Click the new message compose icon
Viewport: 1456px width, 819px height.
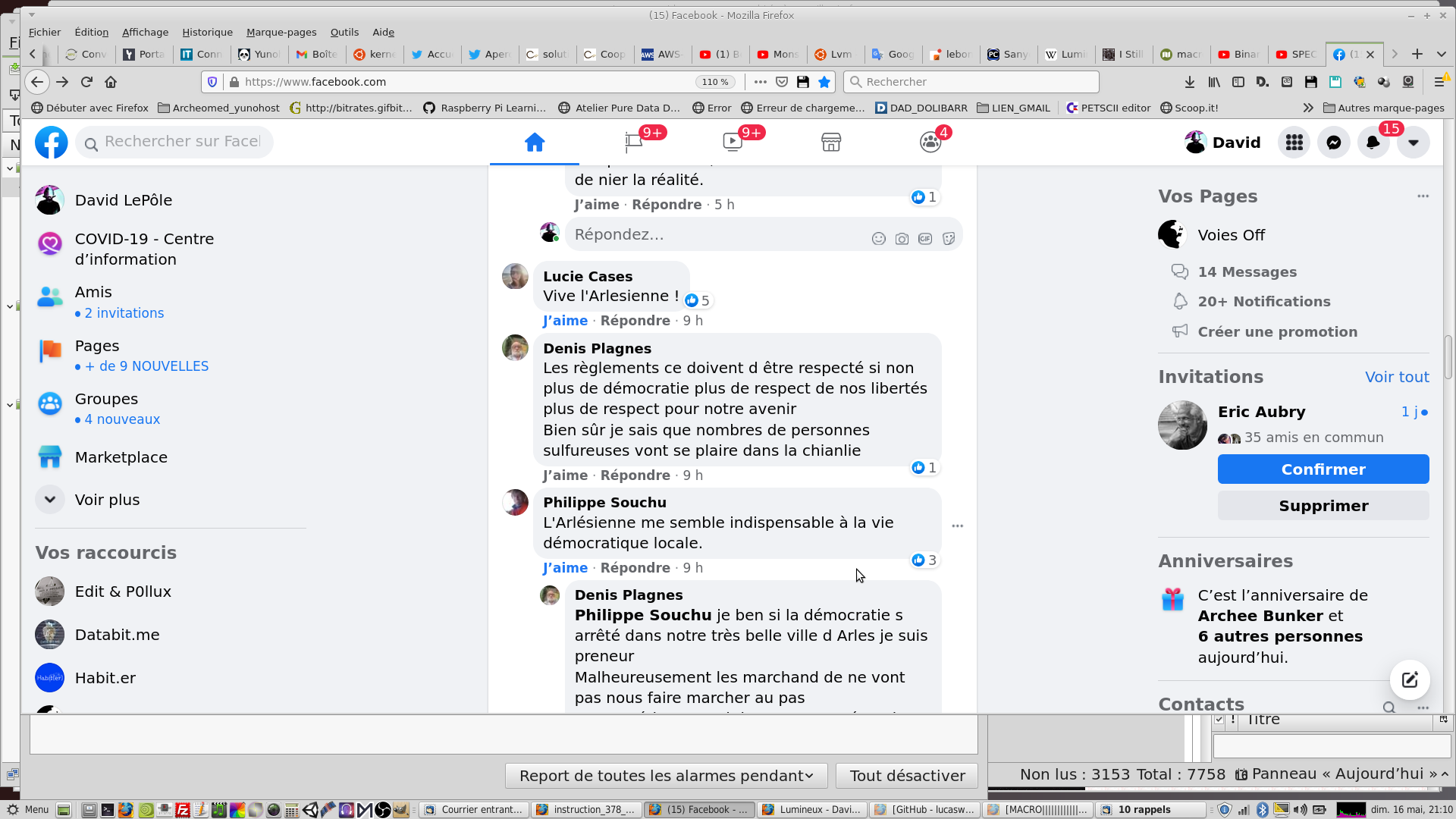[1409, 679]
